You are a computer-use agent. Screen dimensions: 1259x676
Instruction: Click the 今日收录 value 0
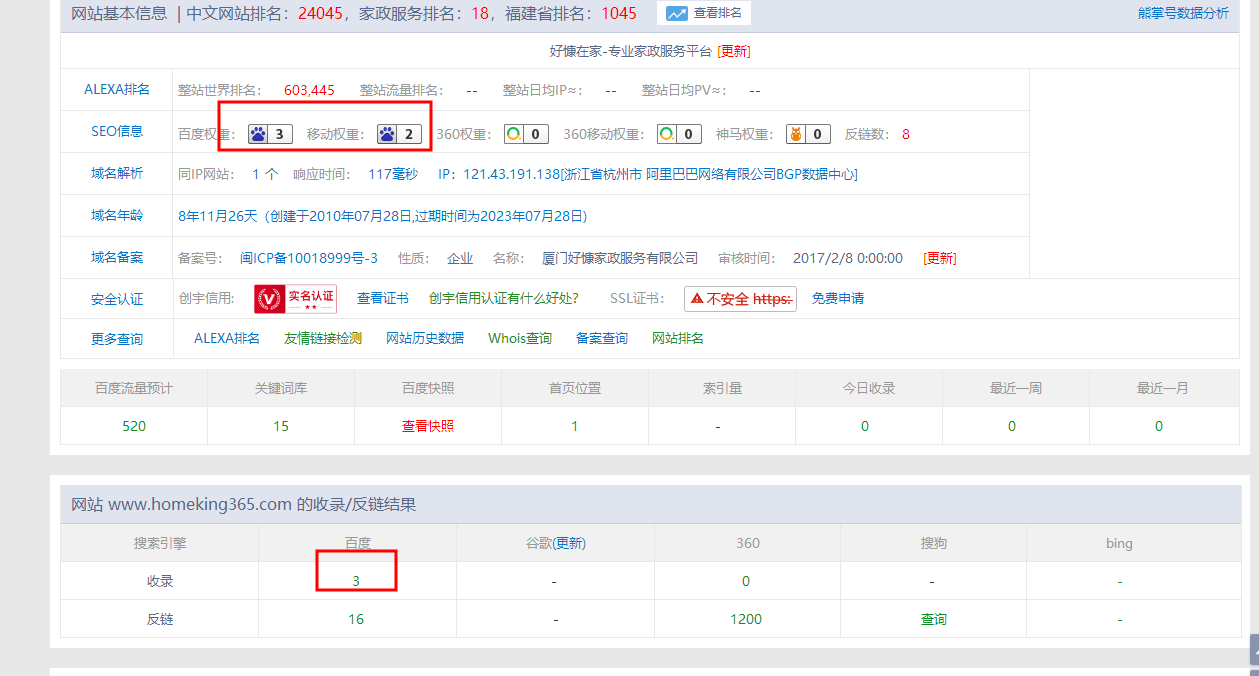(x=865, y=426)
